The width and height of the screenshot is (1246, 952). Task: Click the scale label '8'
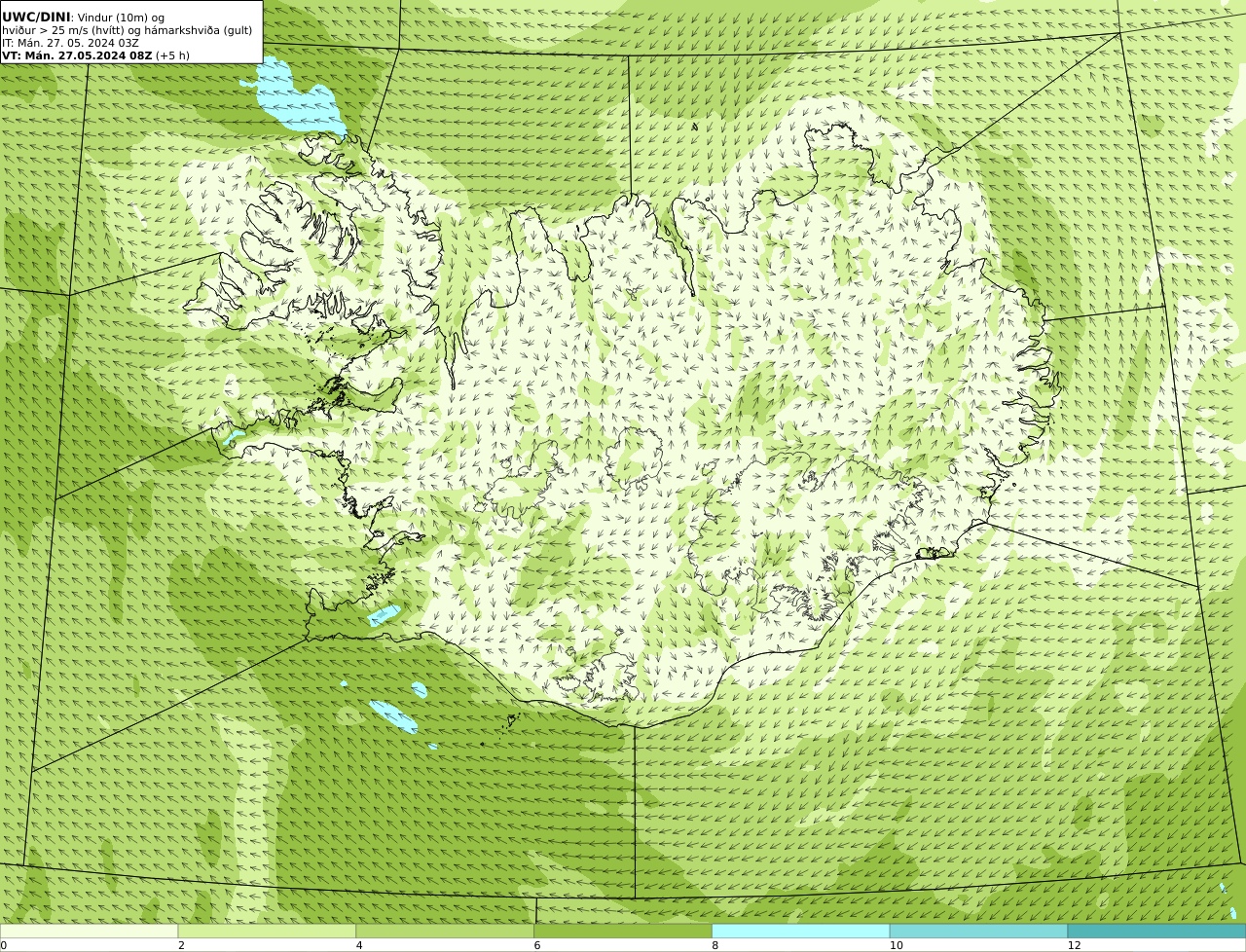715,945
